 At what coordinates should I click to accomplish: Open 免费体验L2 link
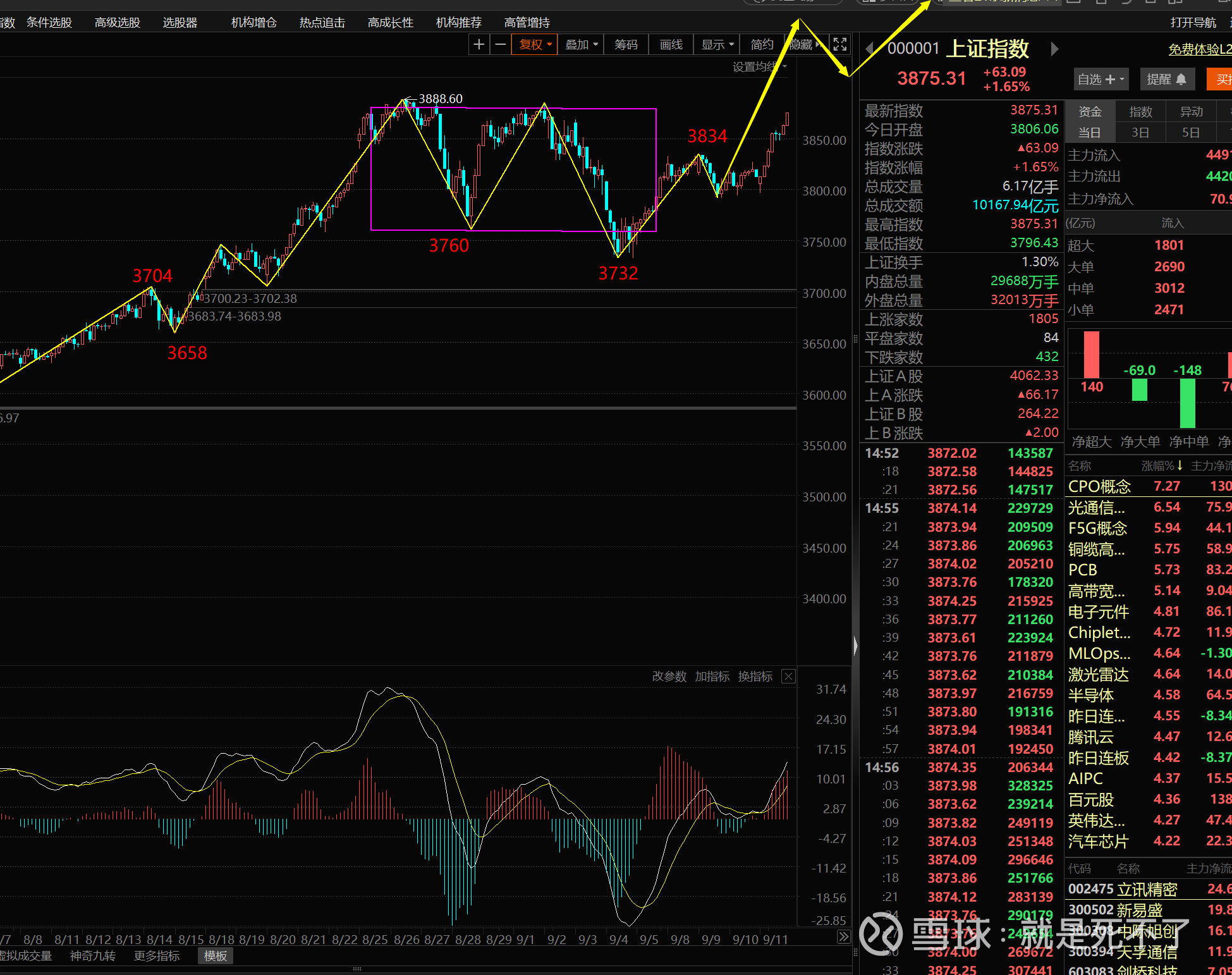click(1199, 49)
